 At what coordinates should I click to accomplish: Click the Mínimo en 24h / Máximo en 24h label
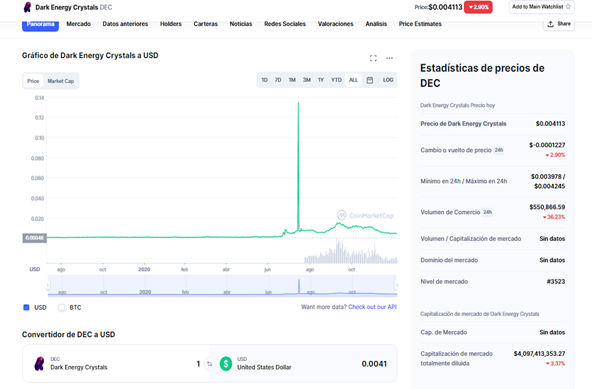click(464, 181)
